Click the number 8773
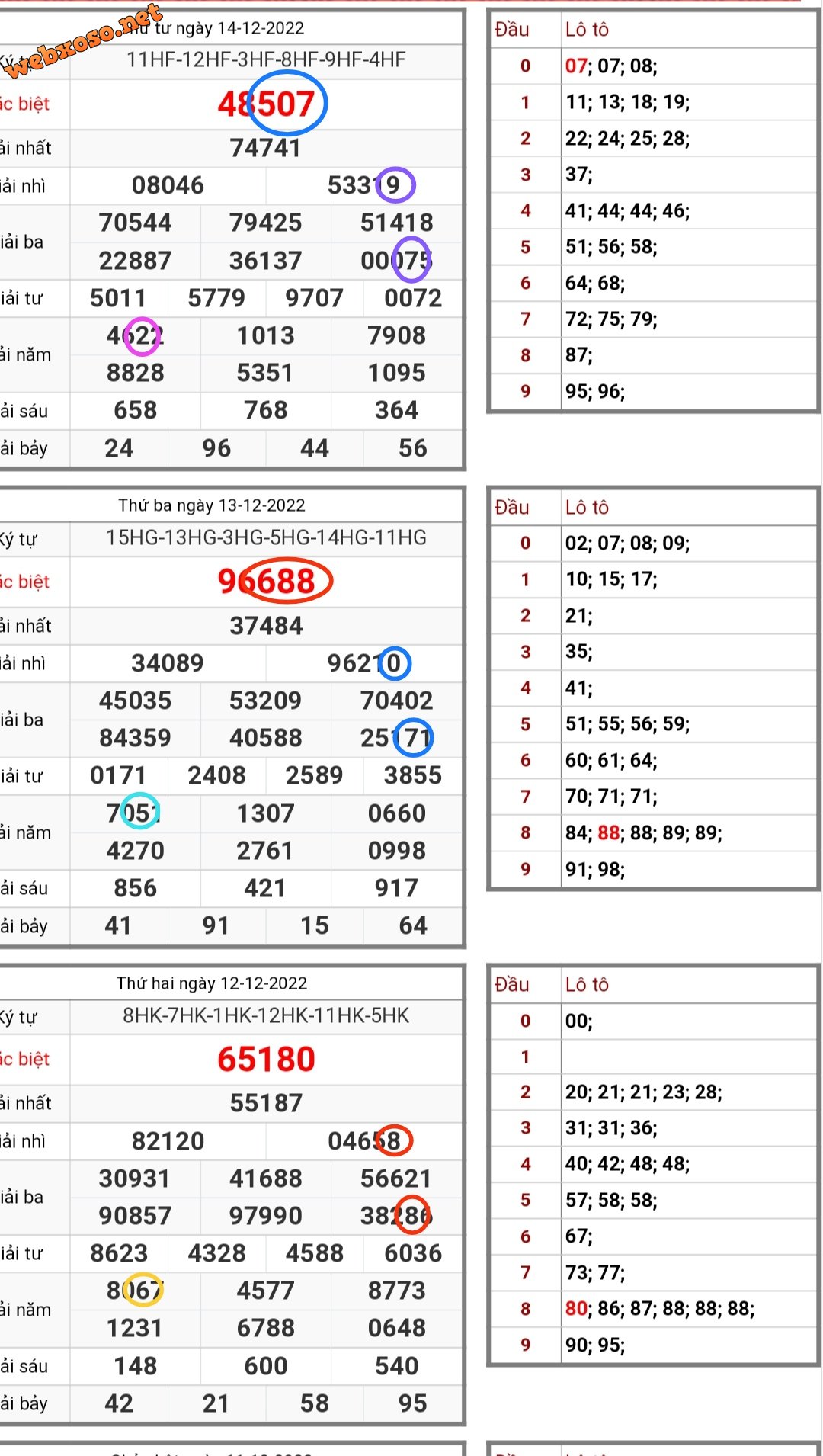 tap(397, 1291)
